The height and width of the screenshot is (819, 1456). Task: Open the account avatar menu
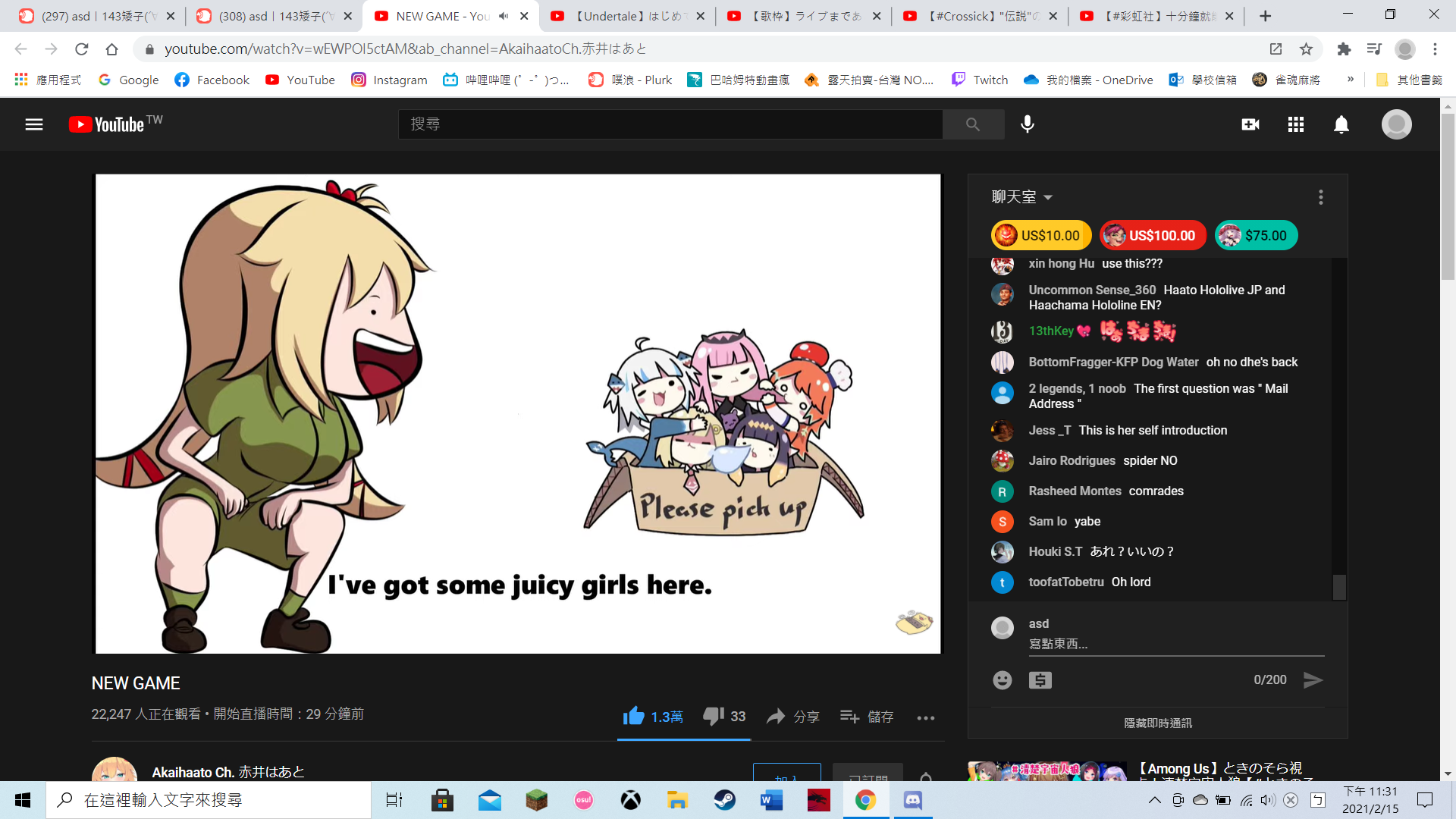coord(1396,124)
